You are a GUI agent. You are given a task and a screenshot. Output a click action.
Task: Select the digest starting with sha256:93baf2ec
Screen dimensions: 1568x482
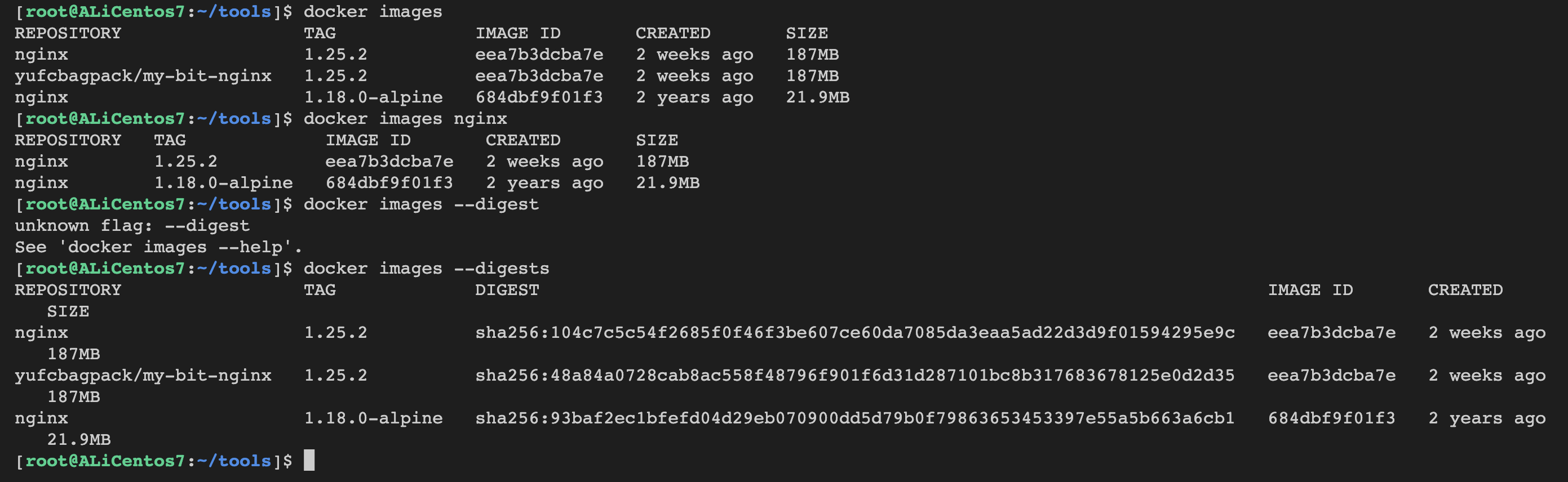pos(854,418)
